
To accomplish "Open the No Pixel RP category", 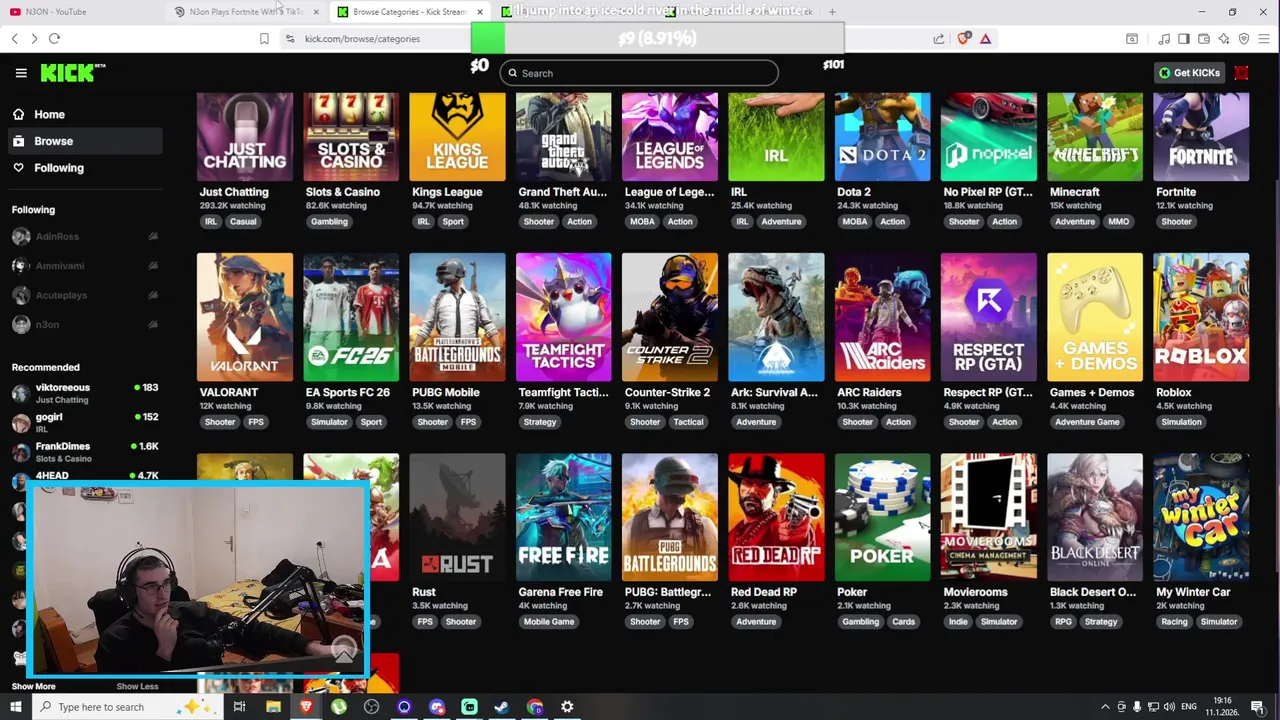I will click(989, 137).
